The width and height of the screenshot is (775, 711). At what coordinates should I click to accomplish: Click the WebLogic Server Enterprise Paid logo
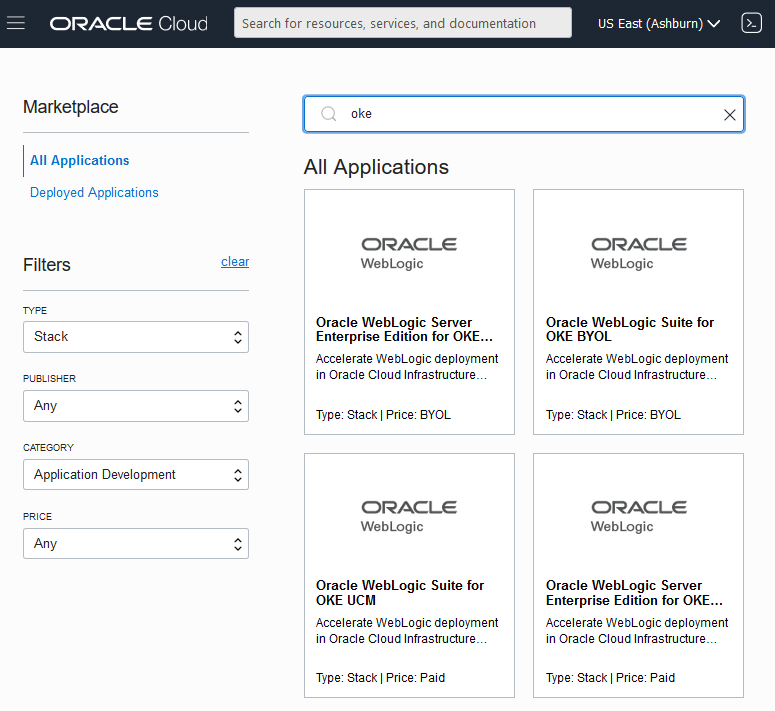(639, 515)
